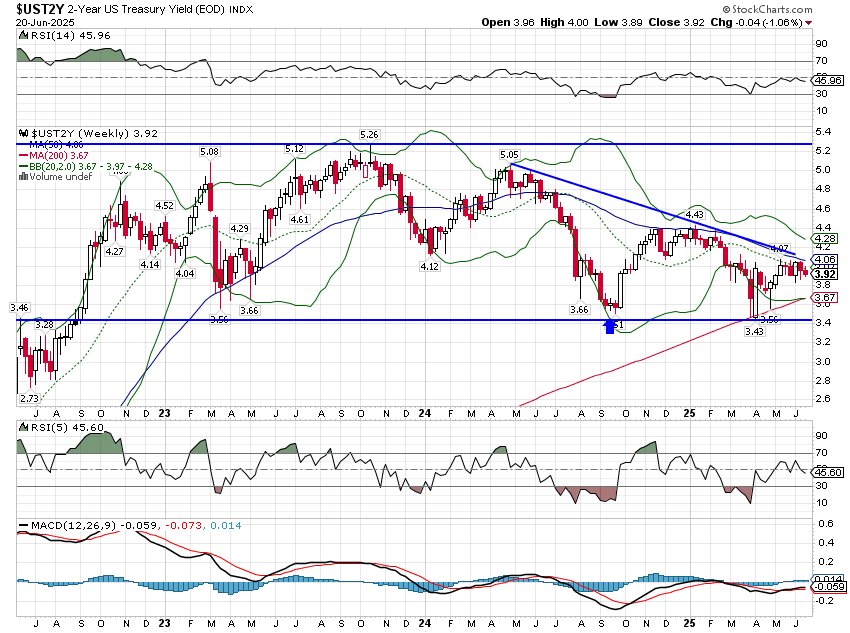Image resolution: width=850 pixels, height=633 pixels.
Task: Click the 5.05 label at trendline start
Action: tap(508, 155)
